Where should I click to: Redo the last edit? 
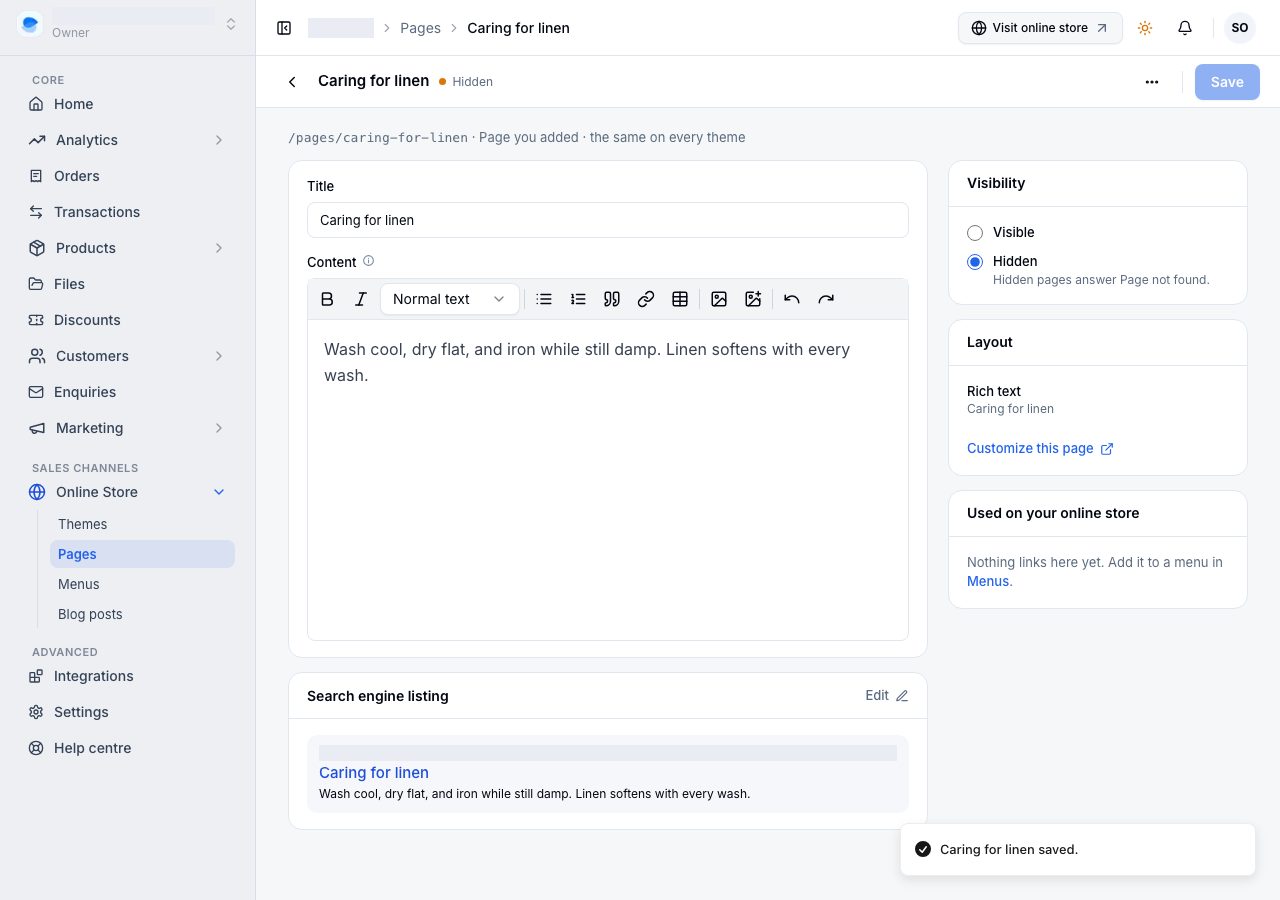826,299
